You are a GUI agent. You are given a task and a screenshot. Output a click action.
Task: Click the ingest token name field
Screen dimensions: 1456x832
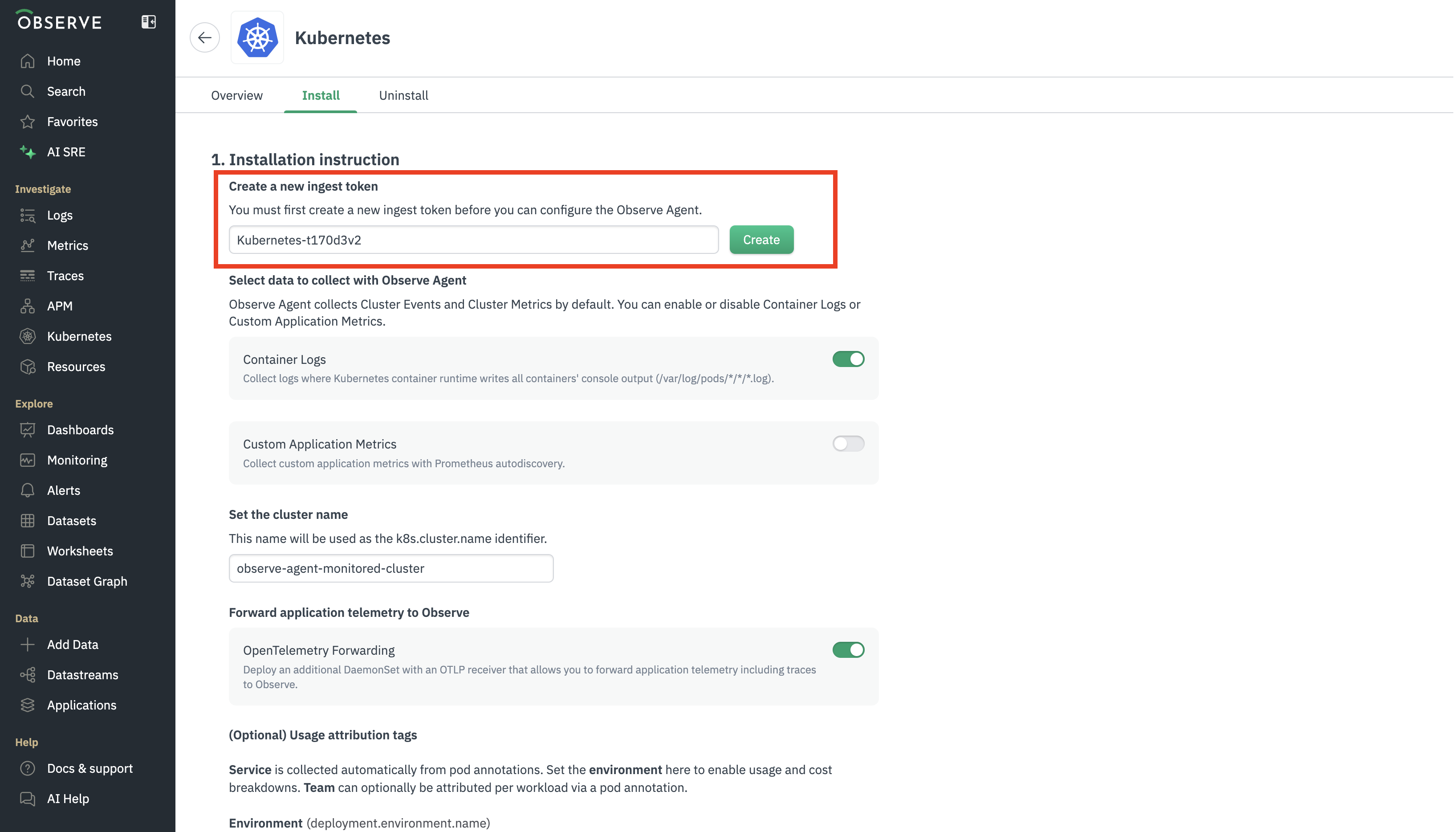[x=473, y=240]
